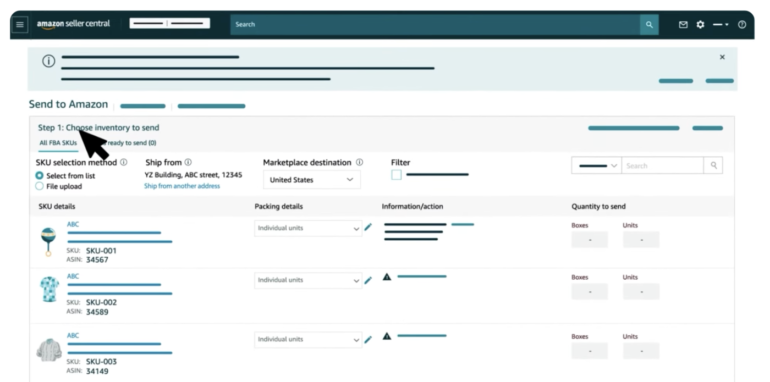This screenshot has height=382, width=770.
Task: Open the shirt product image for SKU-002
Action: click(x=50, y=289)
